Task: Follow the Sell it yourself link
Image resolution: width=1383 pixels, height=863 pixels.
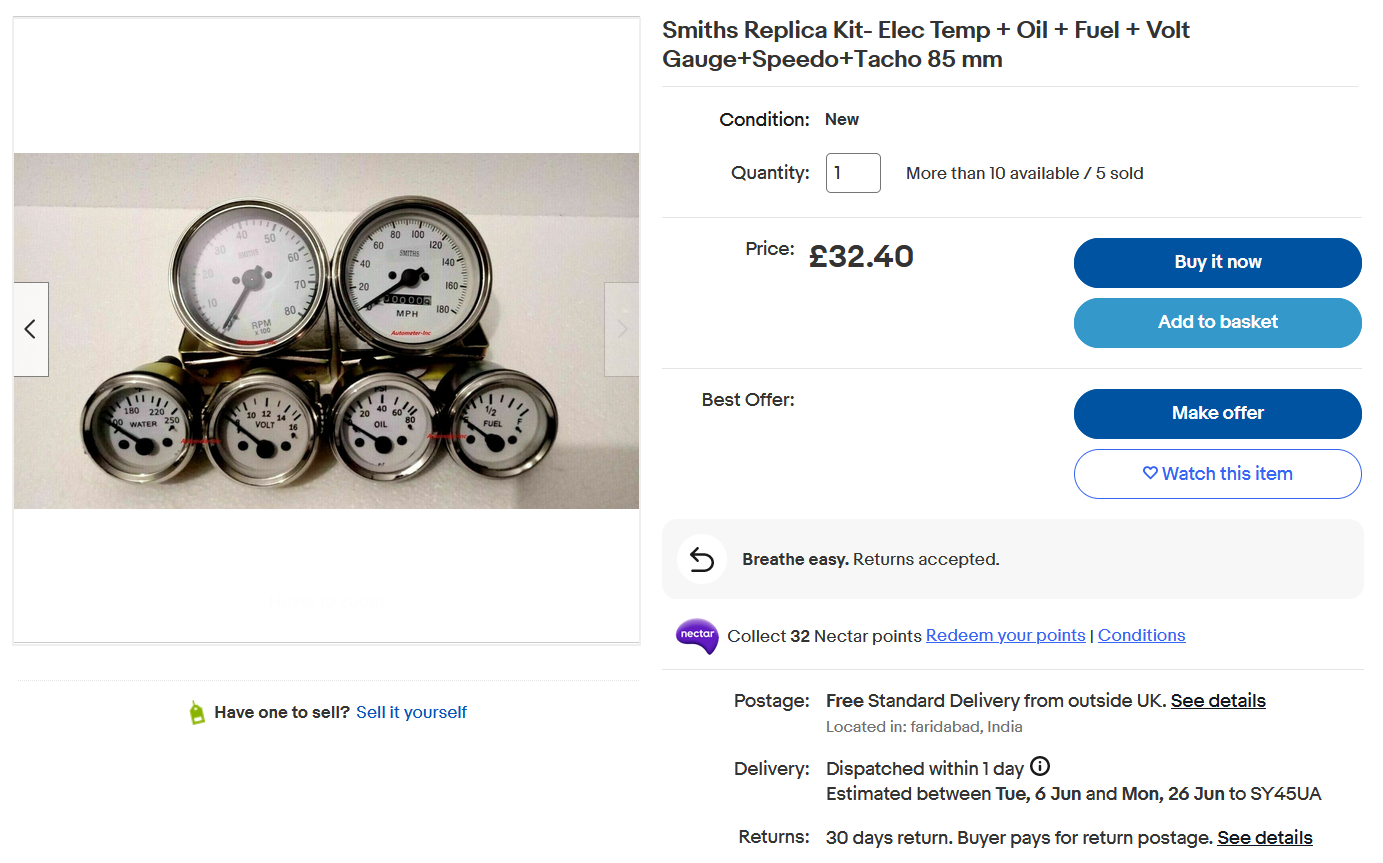Action: tap(411, 712)
